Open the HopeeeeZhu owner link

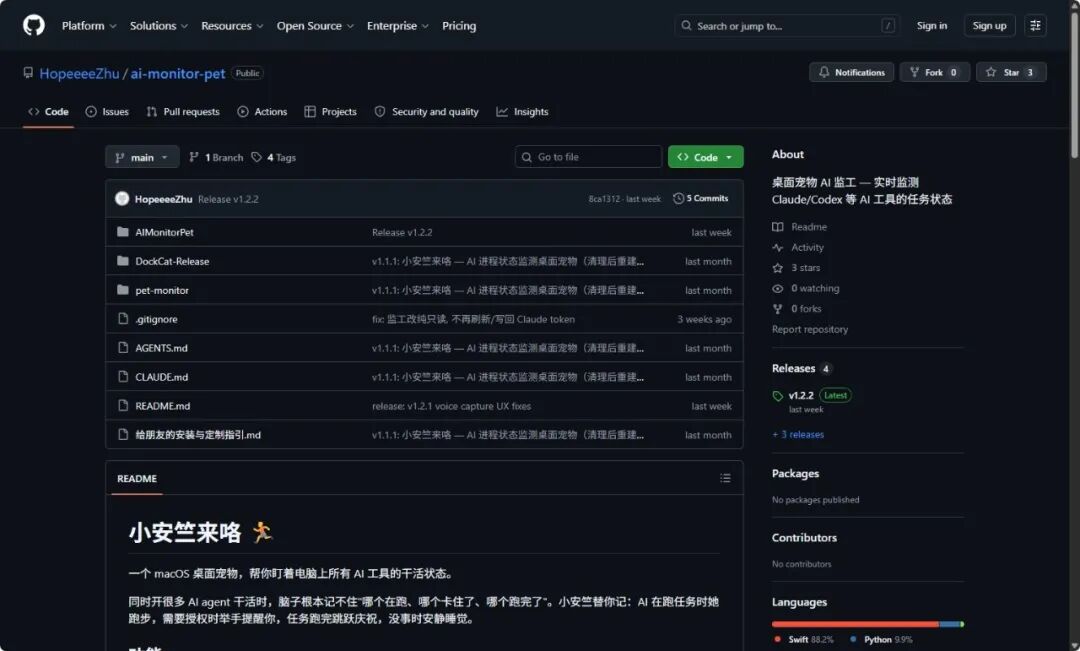pyautogui.click(x=79, y=73)
